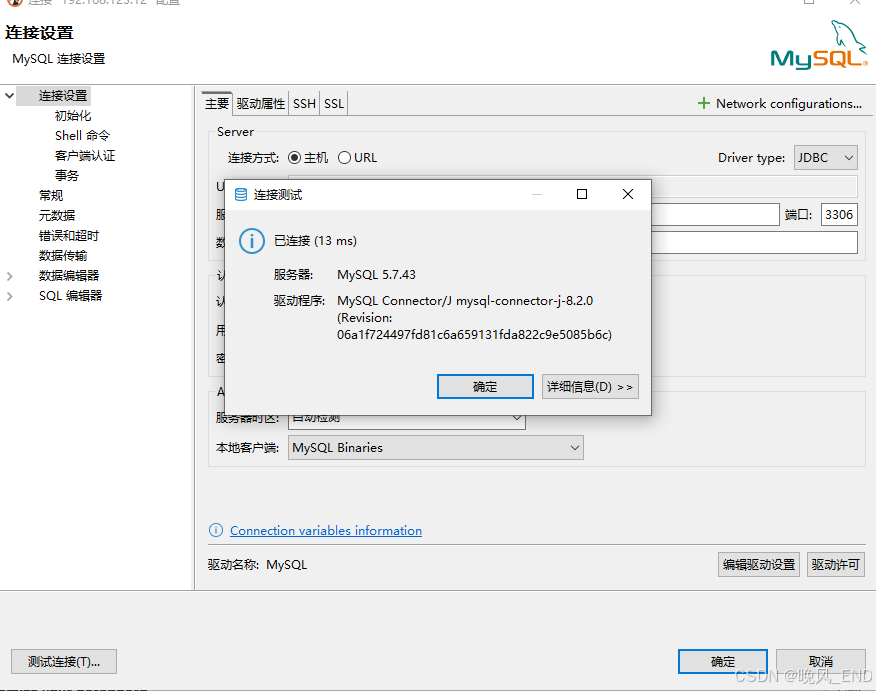Click the 端口 3306 input field
The height and width of the screenshot is (691, 876).
(x=839, y=214)
